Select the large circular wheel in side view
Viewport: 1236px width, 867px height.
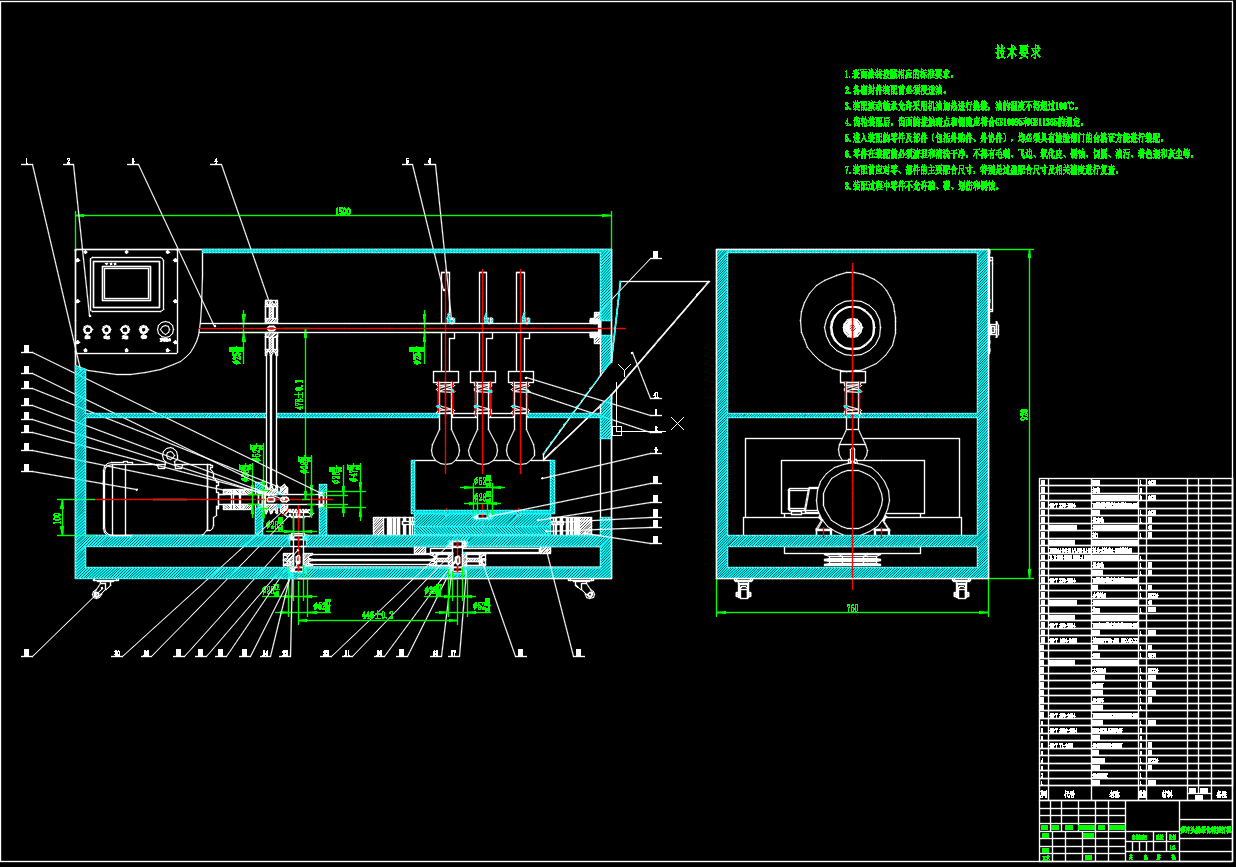850,327
